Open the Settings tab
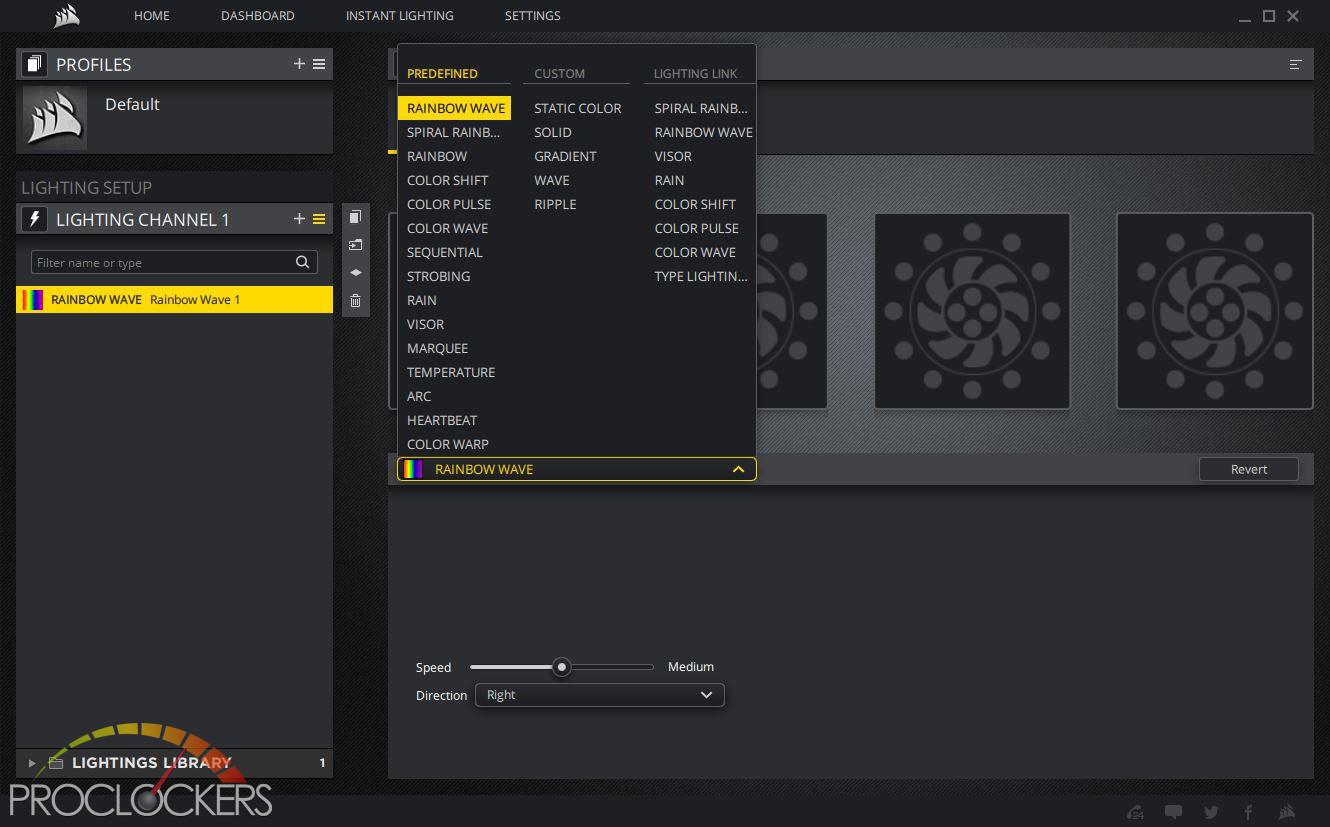The height and width of the screenshot is (827, 1330). point(533,15)
